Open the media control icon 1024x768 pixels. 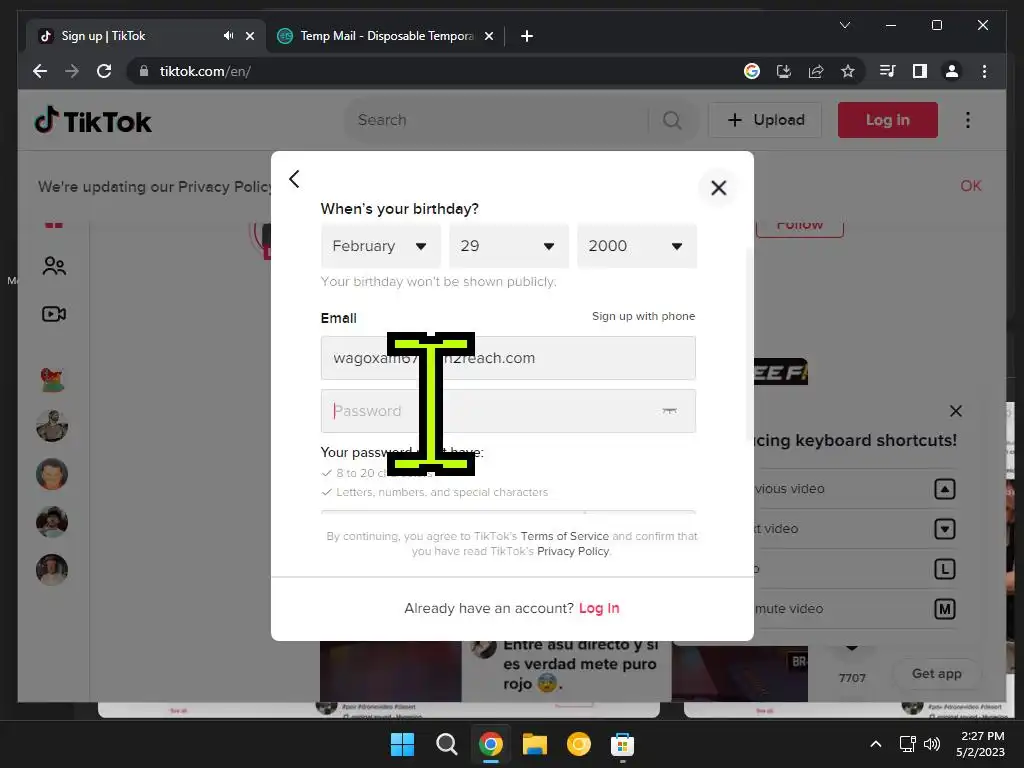(888, 71)
